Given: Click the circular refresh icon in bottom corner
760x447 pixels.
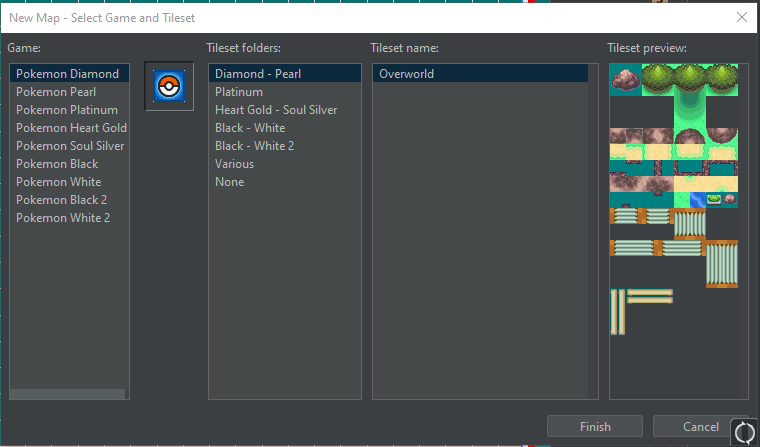Looking at the screenshot, I should [x=744, y=432].
